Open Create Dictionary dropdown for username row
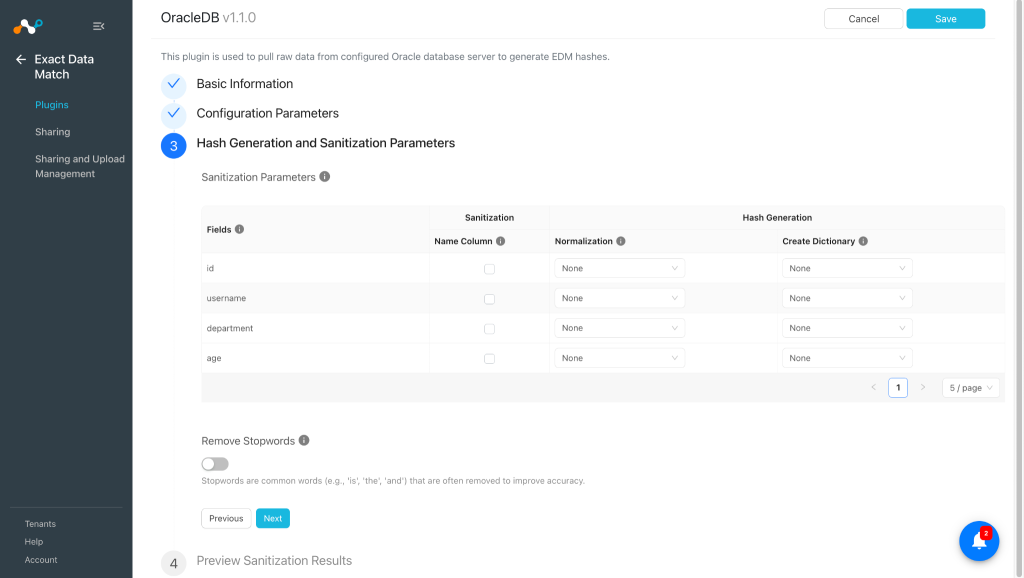The height and width of the screenshot is (578, 1024). (847, 298)
